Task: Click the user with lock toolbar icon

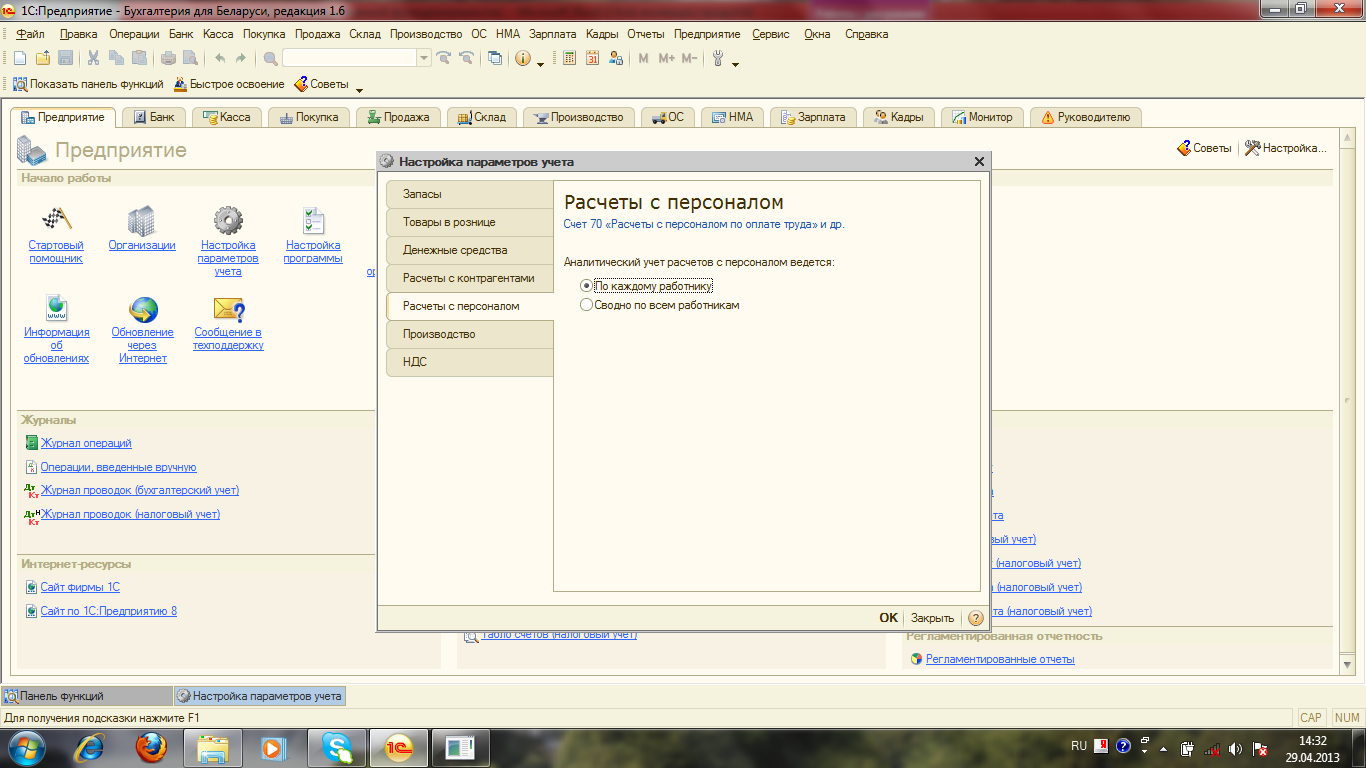Action: coord(616,58)
